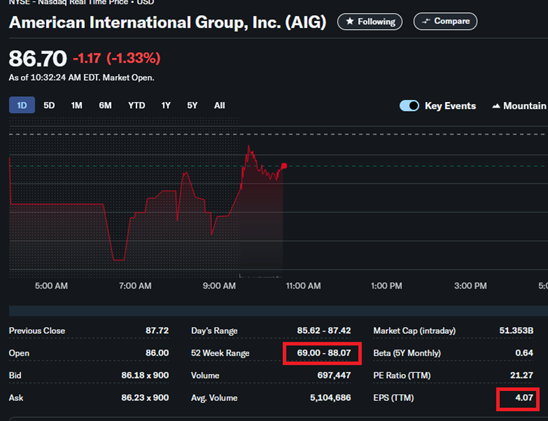Click the 7:00 AM axis label
548x421 pixels.
(x=135, y=286)
